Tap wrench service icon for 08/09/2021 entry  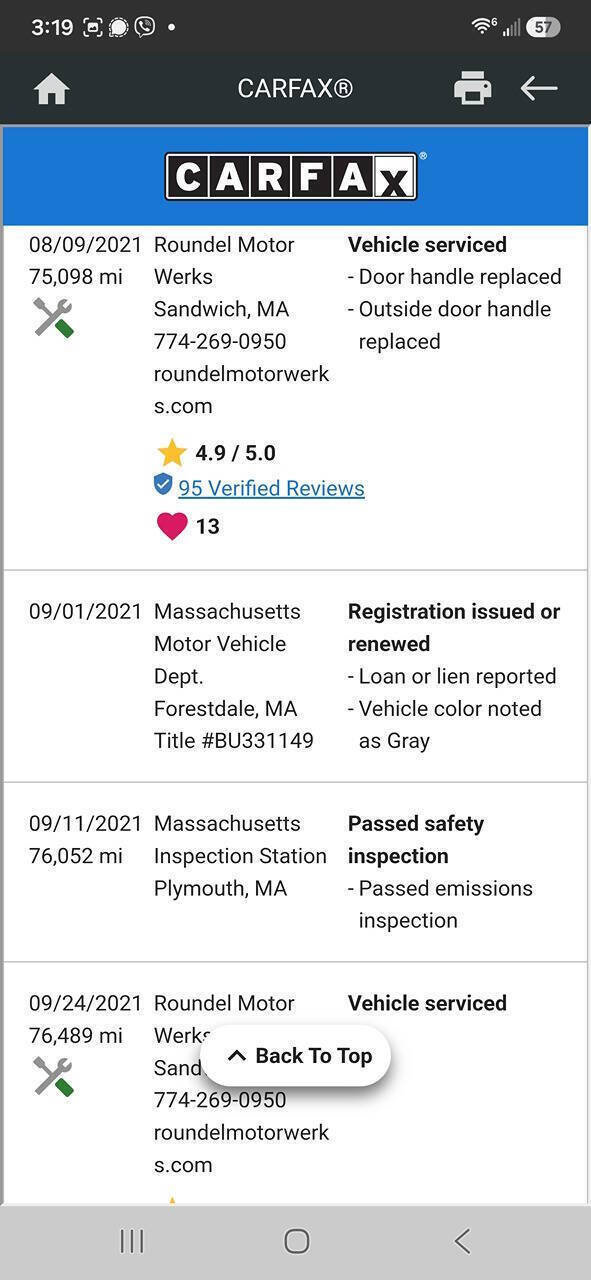pos(53,318)
